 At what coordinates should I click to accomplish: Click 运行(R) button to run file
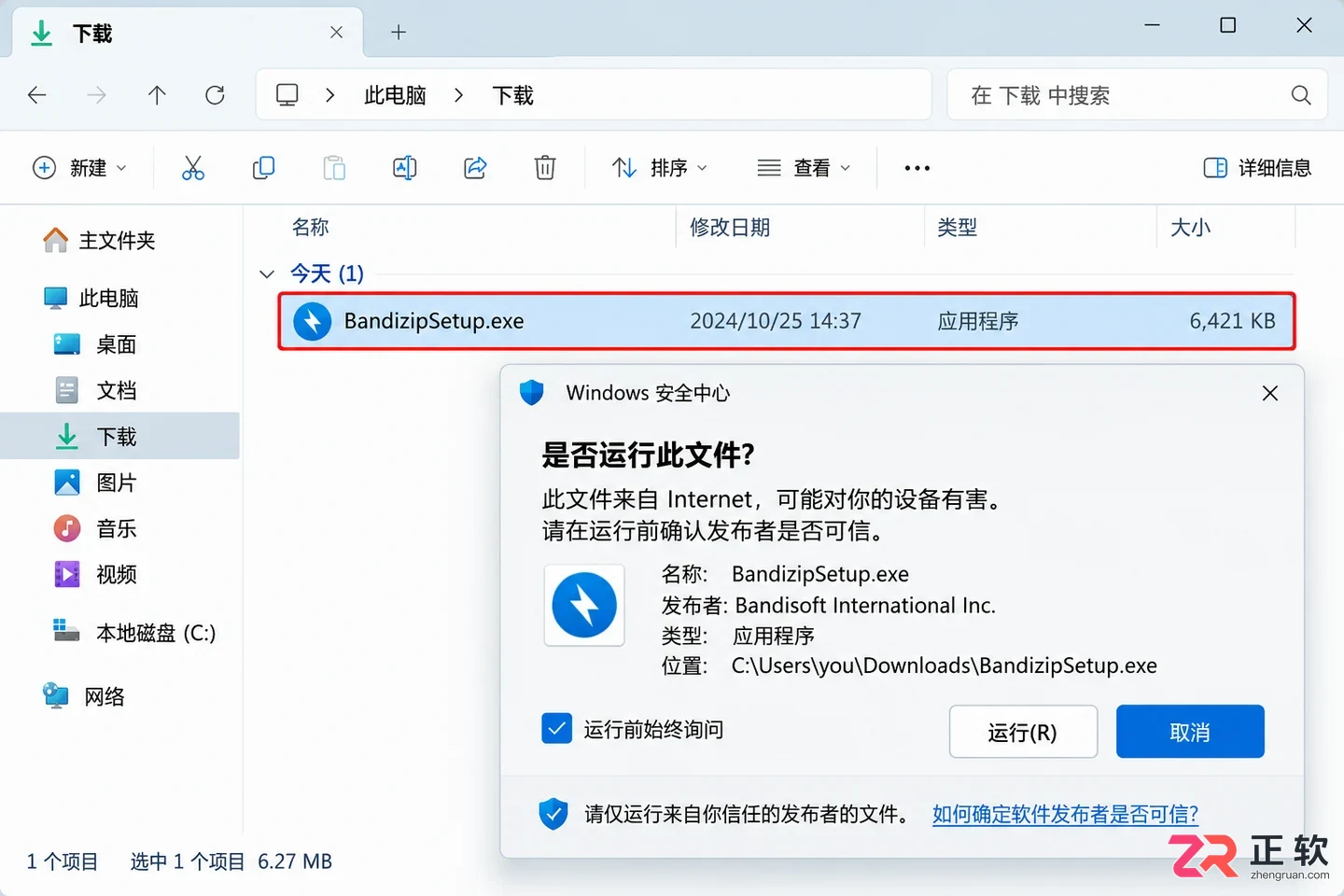pyautogui.click(x=1023, y=733)
